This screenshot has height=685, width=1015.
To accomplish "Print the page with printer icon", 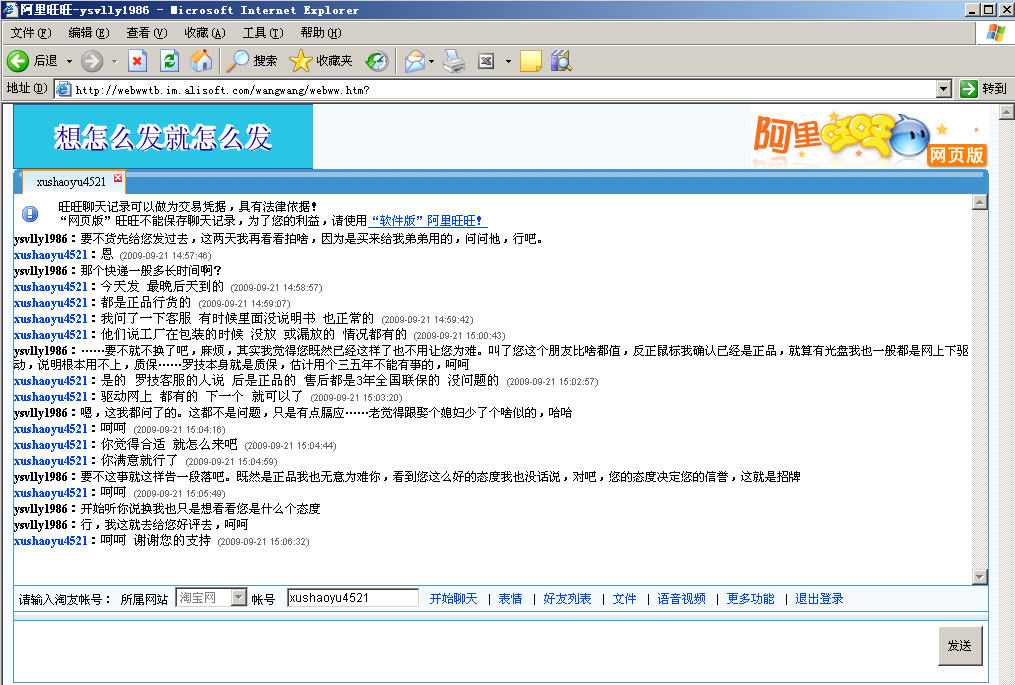I will tap(454, 61).
